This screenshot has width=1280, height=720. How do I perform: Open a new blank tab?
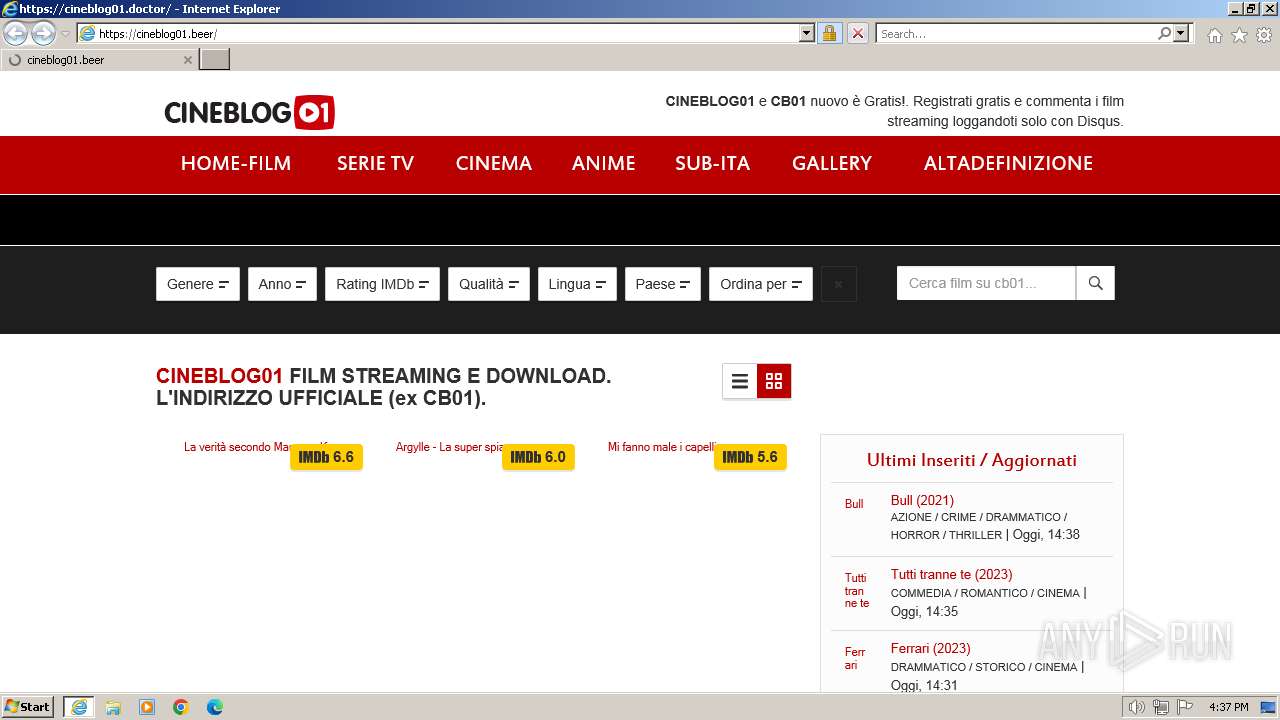(215, 60)
